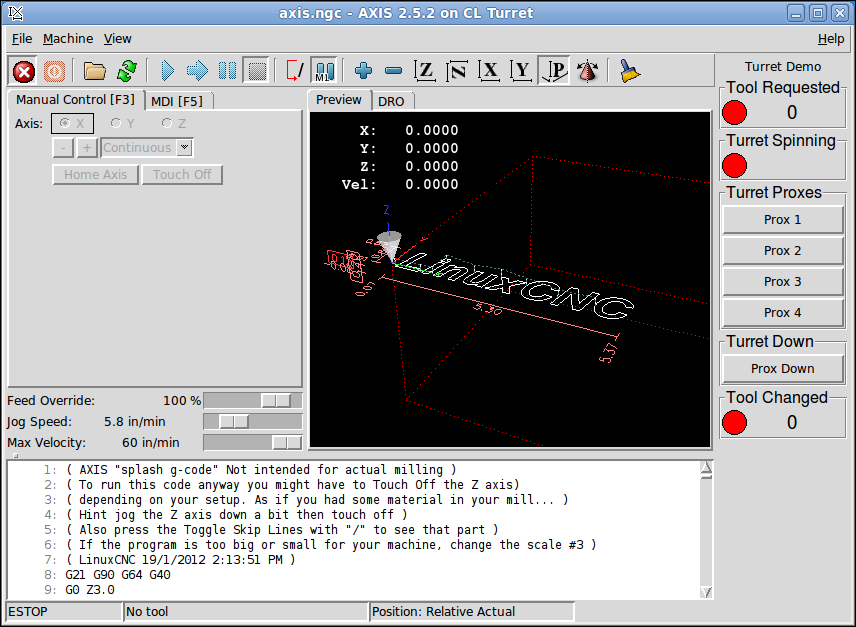Toggle the skip lines with slash icon
Image resolution: width=856 pixels, height=627 pixels.
tap(295, 71)
